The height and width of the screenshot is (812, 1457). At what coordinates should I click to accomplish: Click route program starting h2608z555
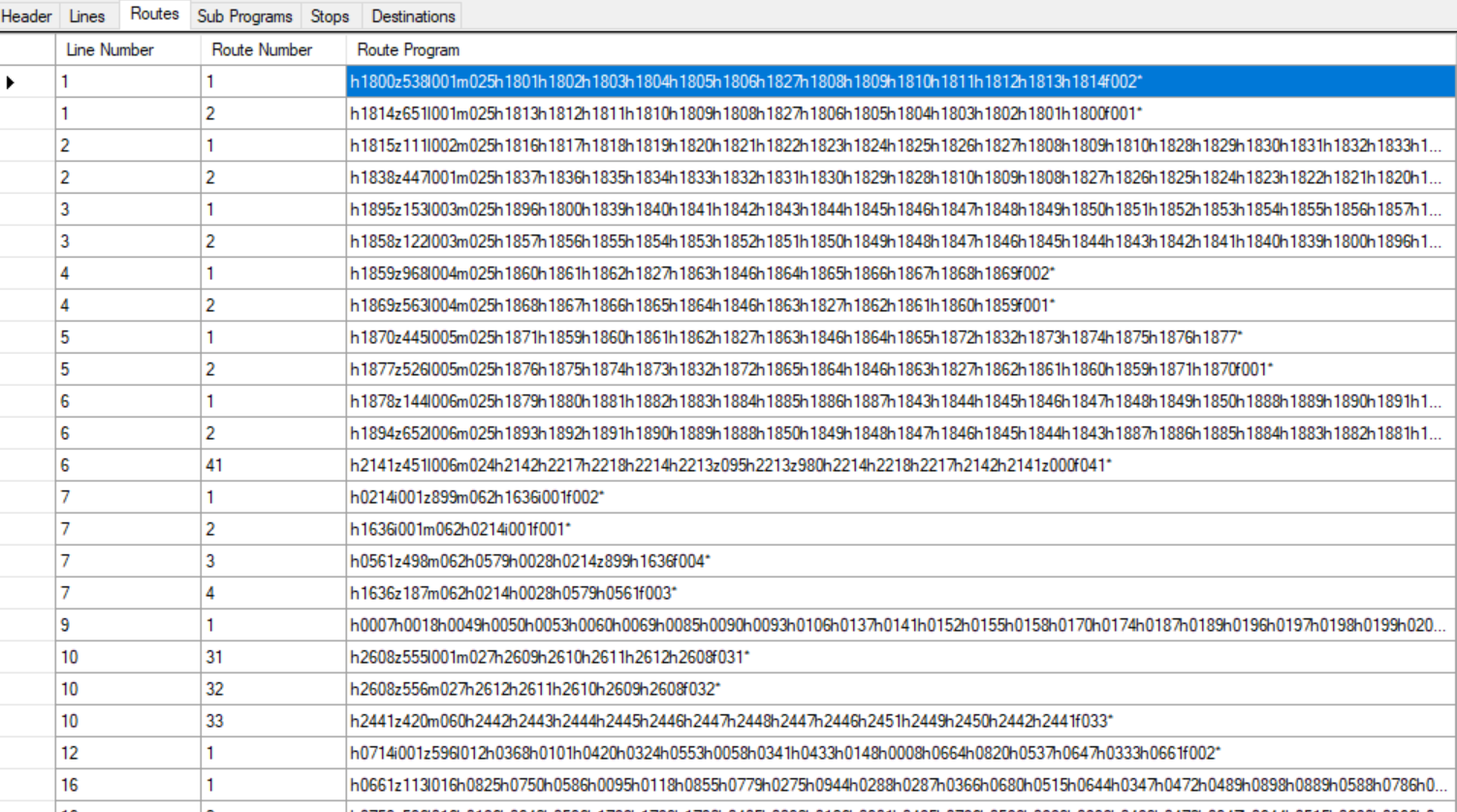[x=902, y=657]
